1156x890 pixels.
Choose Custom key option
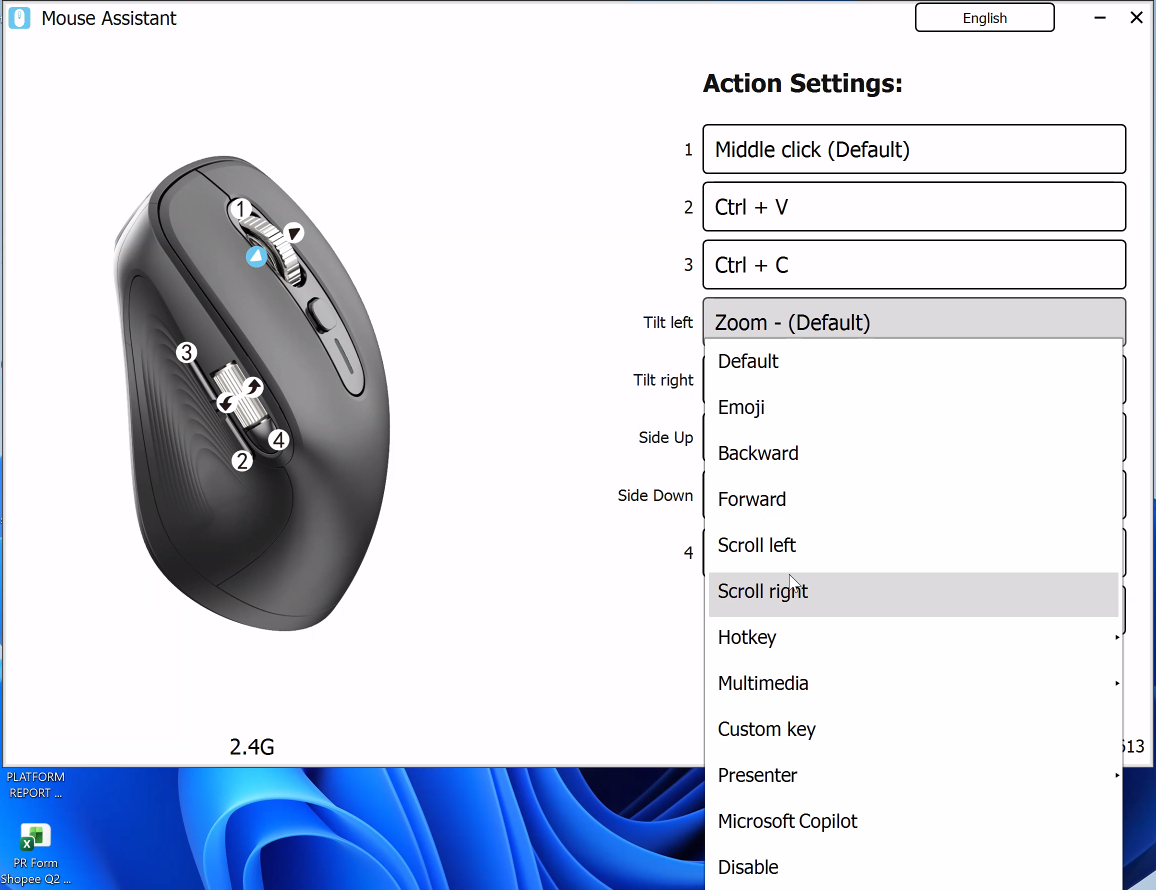coord(913,729)
